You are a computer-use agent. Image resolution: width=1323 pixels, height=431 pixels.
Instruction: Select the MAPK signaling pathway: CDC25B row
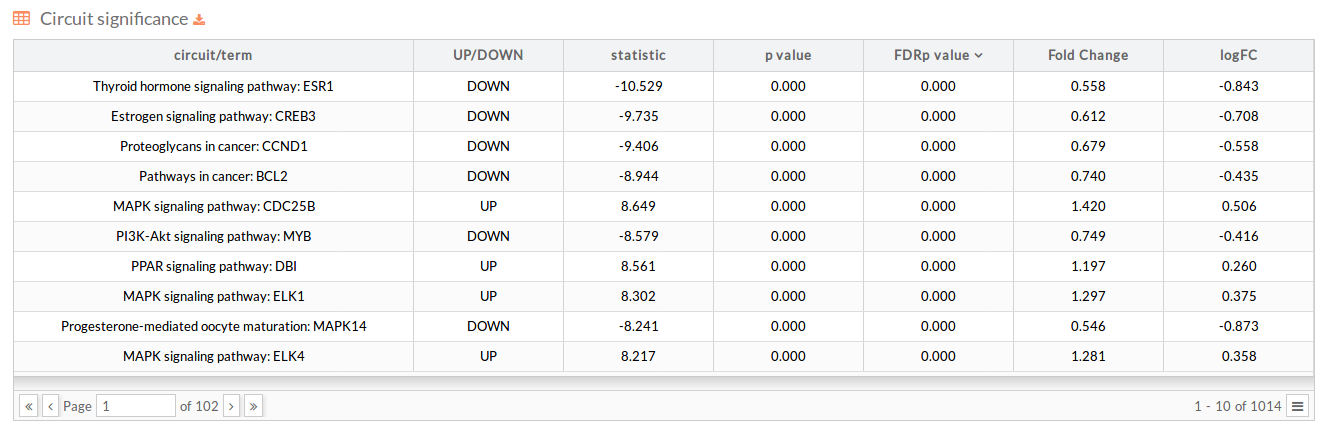pos(663,207)
